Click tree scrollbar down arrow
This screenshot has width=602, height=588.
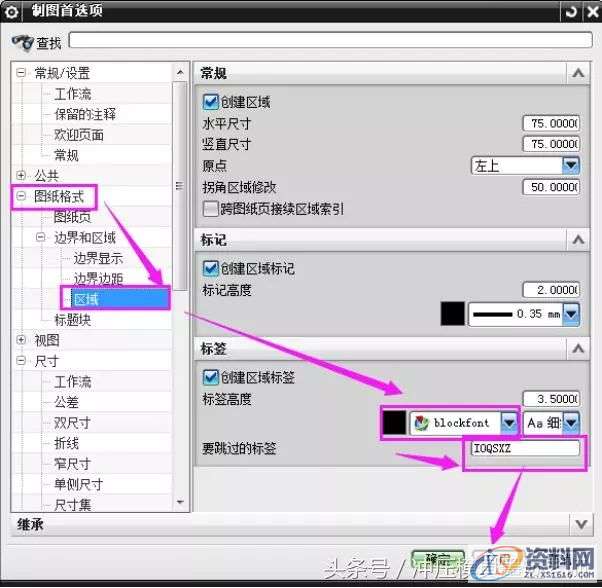point(180,502)
